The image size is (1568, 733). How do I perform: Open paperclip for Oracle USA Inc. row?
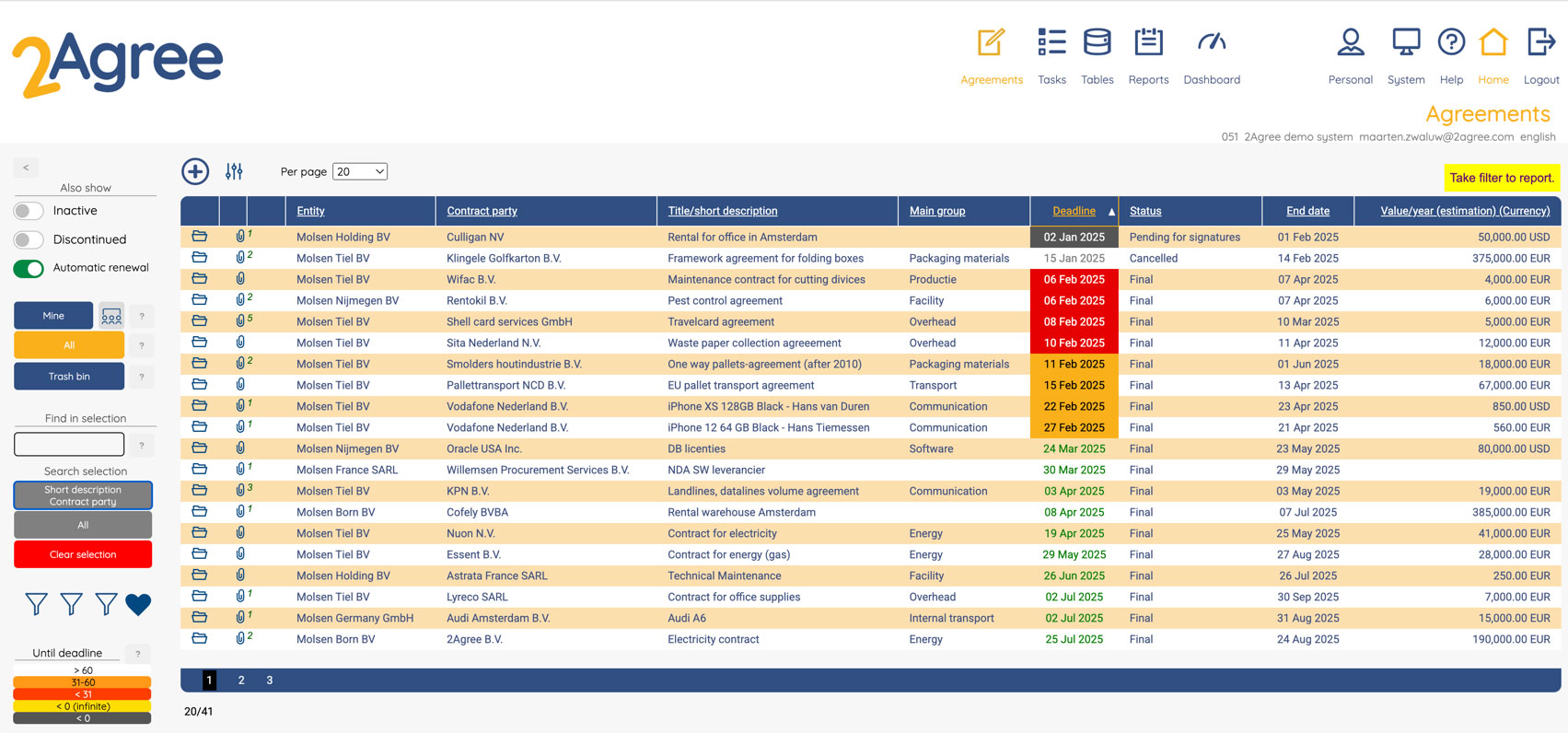(240, 448)
